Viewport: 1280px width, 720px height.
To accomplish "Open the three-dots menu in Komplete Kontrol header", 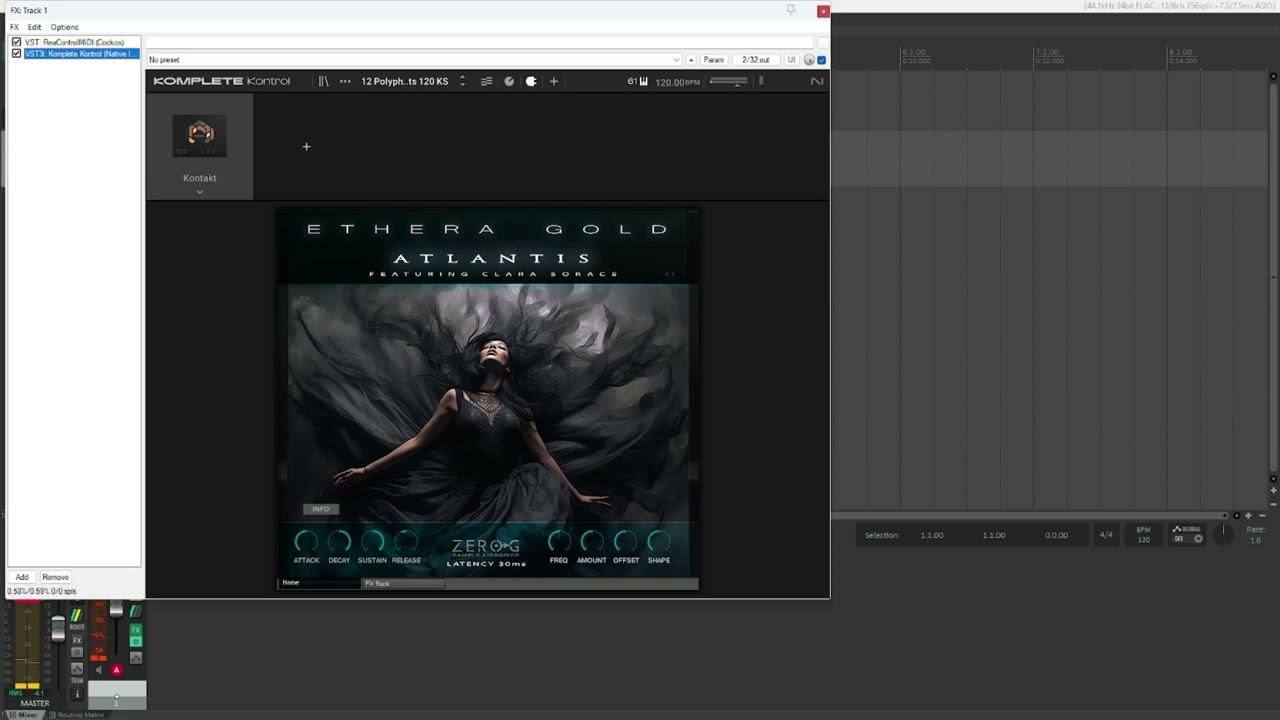I will tap(345, 81).
